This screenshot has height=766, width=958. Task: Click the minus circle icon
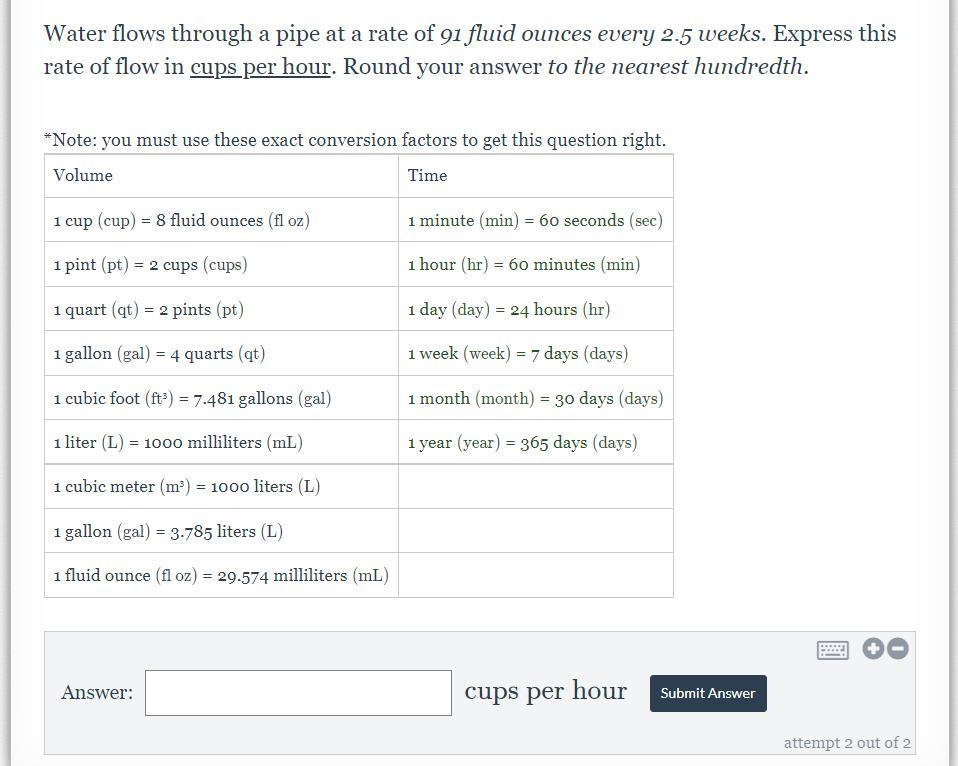tap(898, 648)
